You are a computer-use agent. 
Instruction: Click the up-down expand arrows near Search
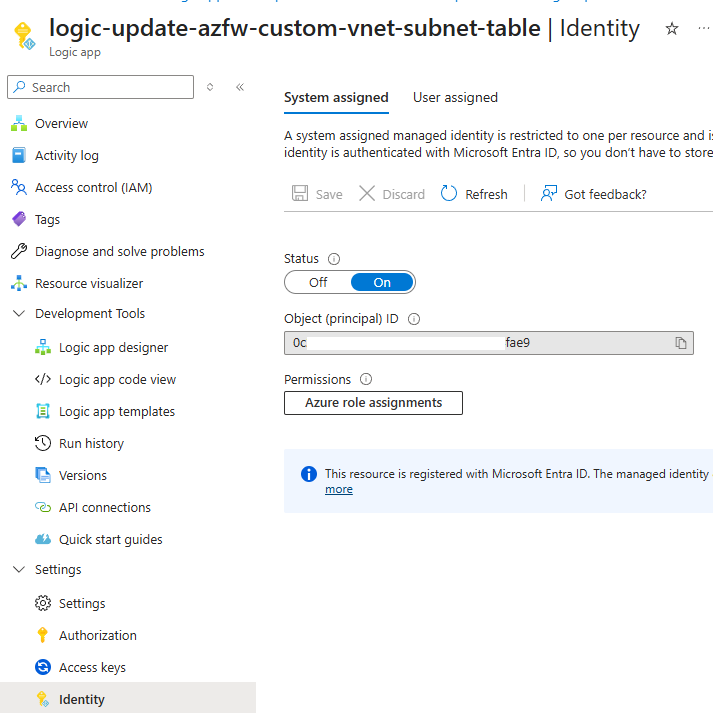click(210, 87)
